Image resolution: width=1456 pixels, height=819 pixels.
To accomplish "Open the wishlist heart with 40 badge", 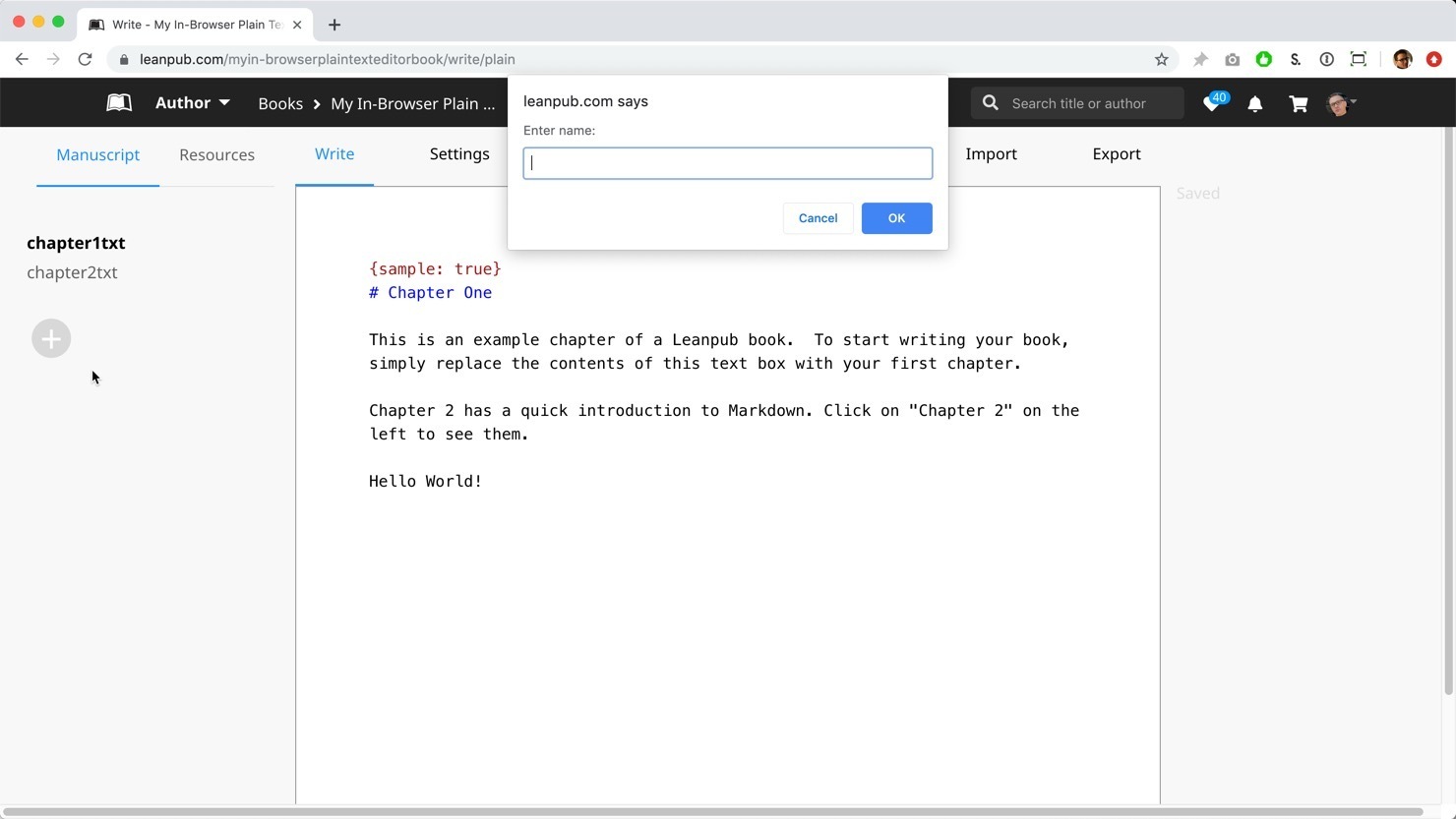I will point(1212,103).
